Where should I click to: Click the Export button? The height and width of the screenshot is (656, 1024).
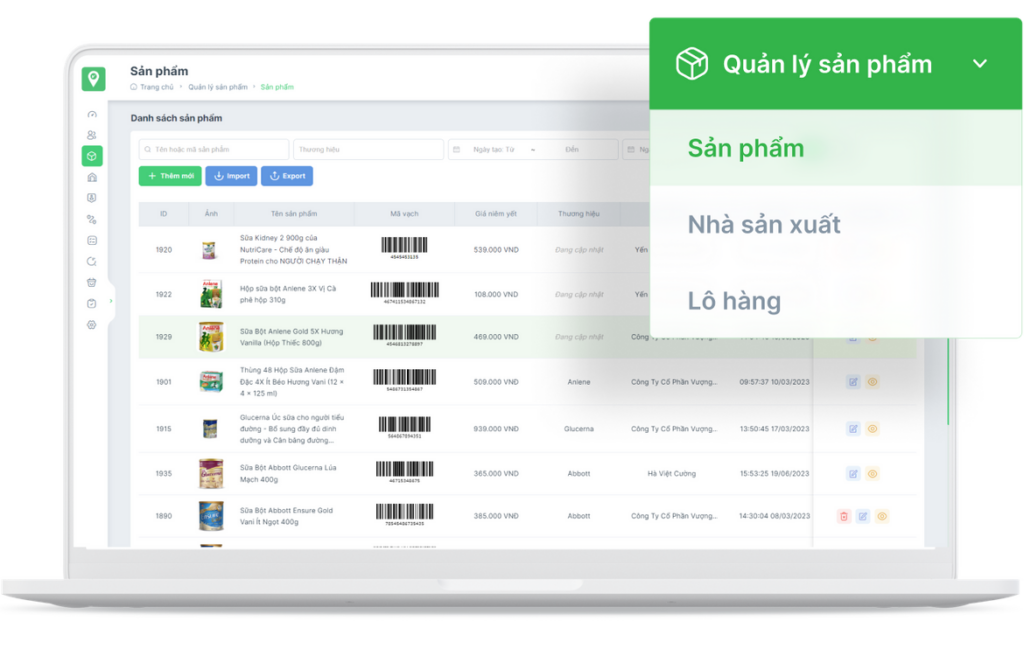[x=287, y=176]
